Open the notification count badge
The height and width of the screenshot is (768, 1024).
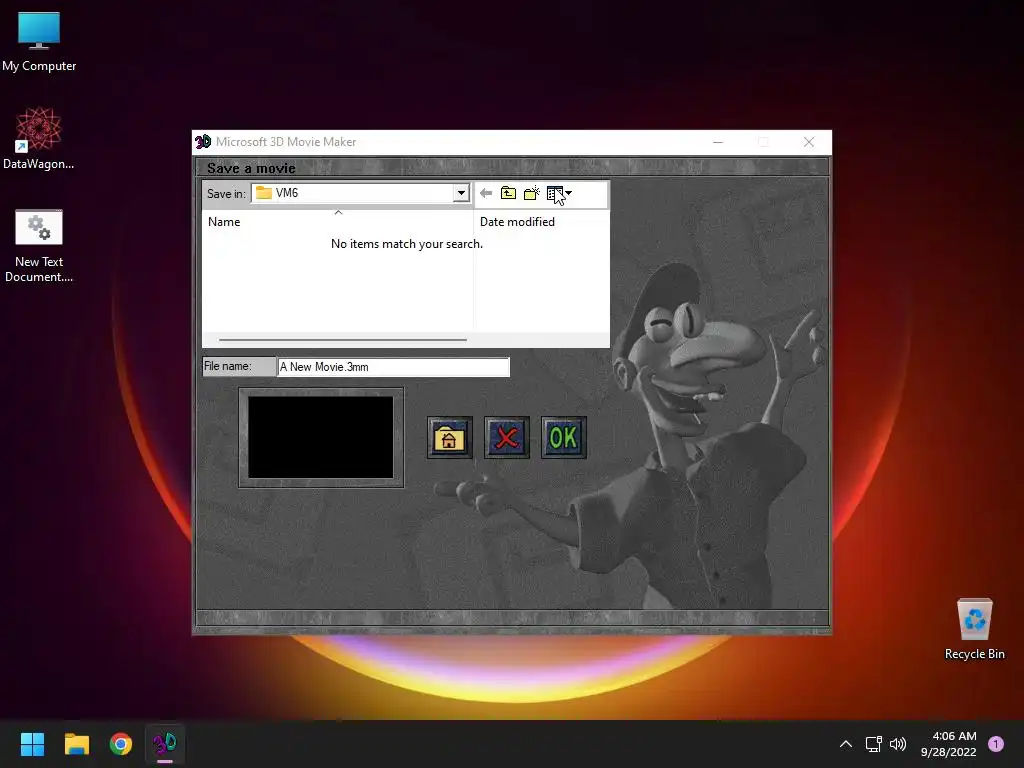pyautogui.click(x=996, y=744)
